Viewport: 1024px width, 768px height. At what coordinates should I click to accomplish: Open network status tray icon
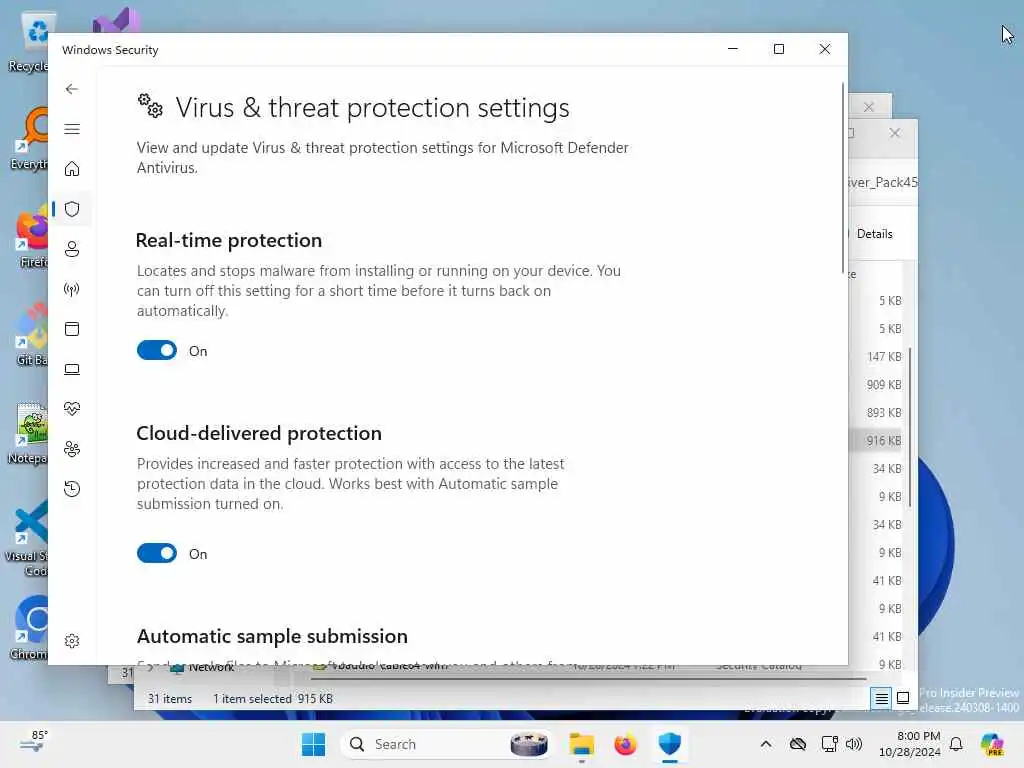[829, 744]
